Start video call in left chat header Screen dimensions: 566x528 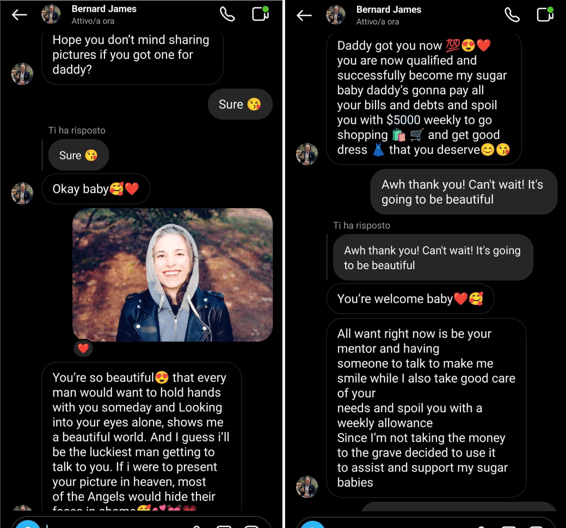(260, 14)
